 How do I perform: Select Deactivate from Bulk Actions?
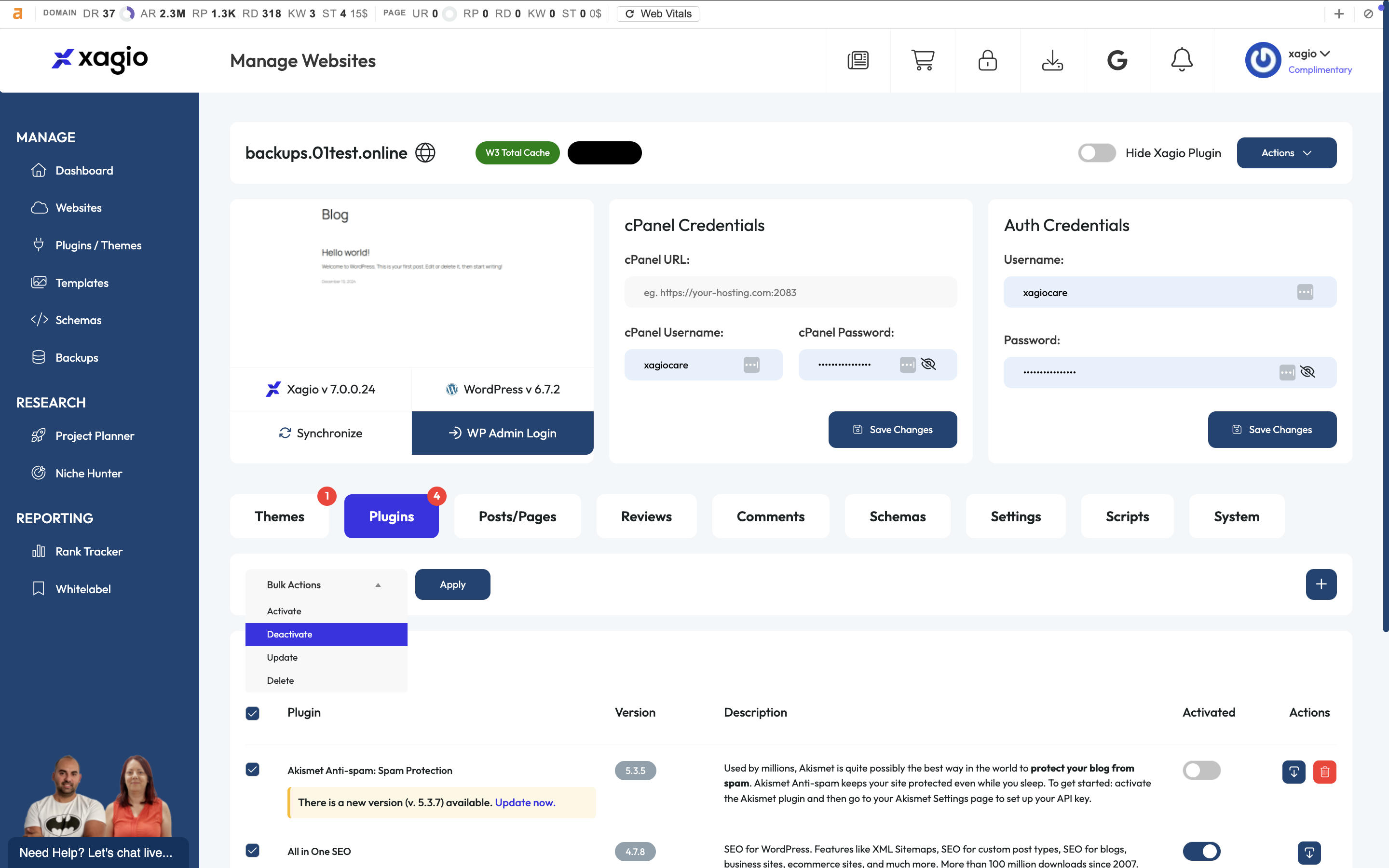(326, 634)
